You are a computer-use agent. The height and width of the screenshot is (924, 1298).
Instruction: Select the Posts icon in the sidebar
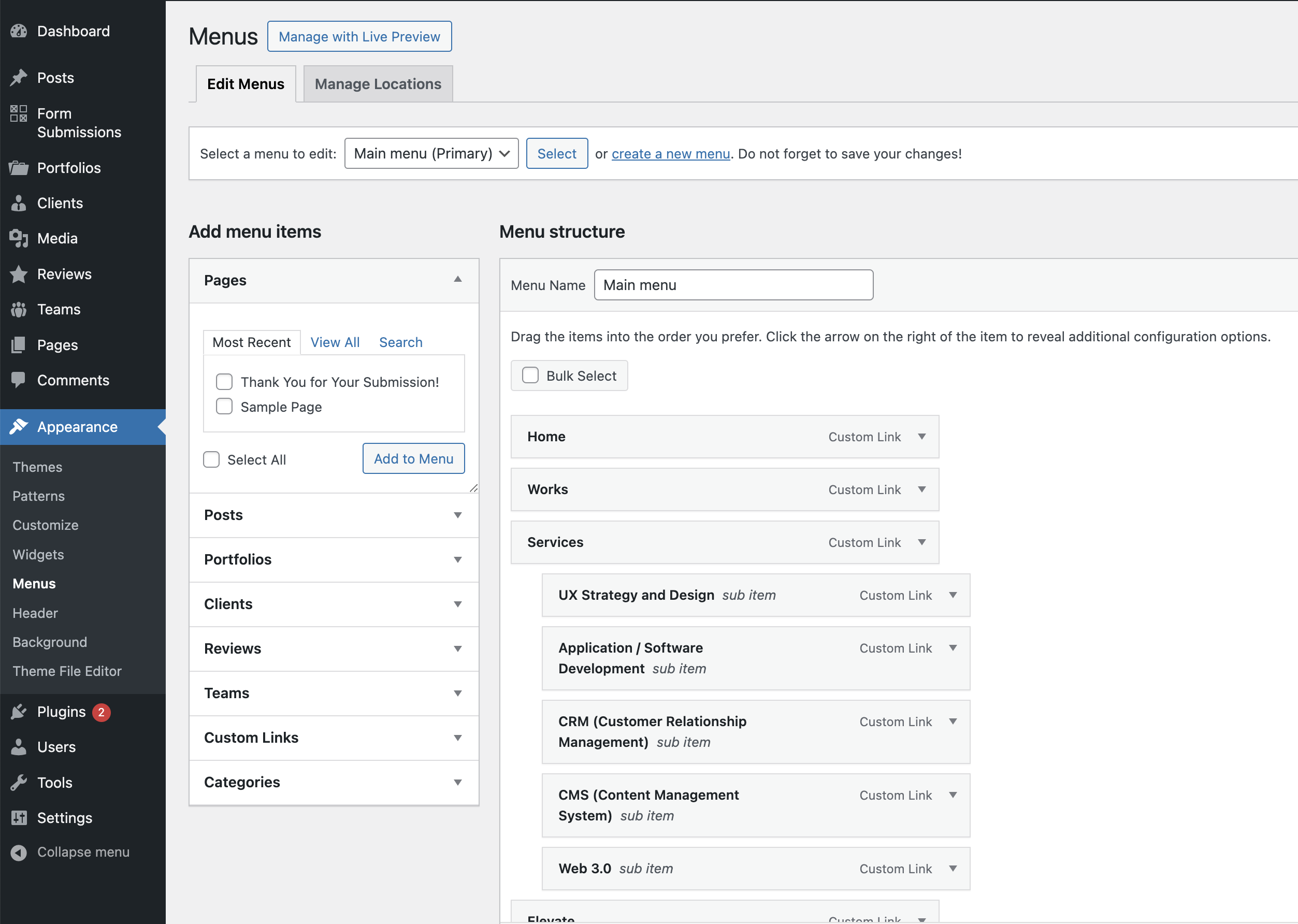[19, 77]
